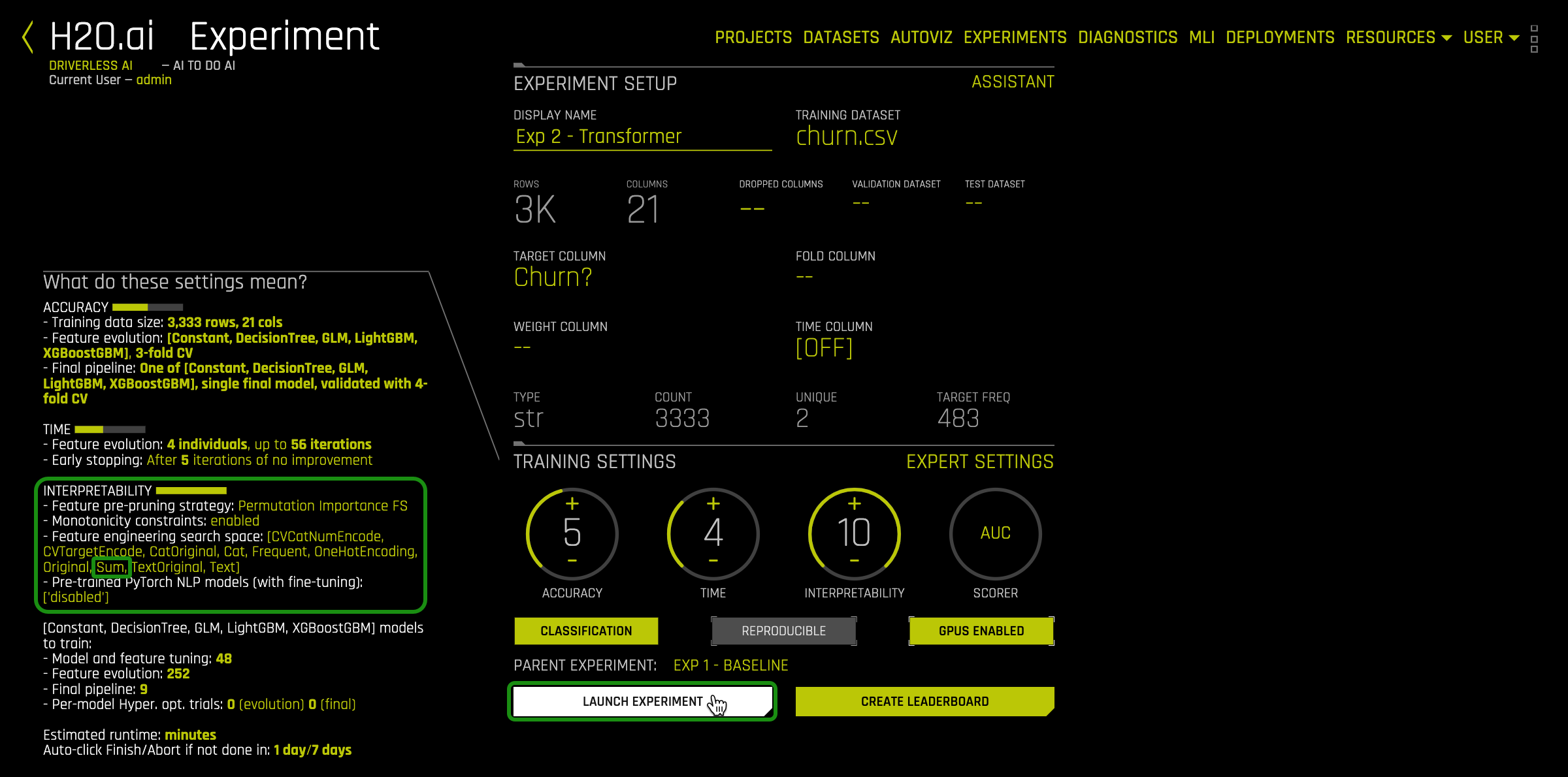The height and width of the screenshot is (777, 1568).
Task: Click the columns value 21
Action: (644, 210)
